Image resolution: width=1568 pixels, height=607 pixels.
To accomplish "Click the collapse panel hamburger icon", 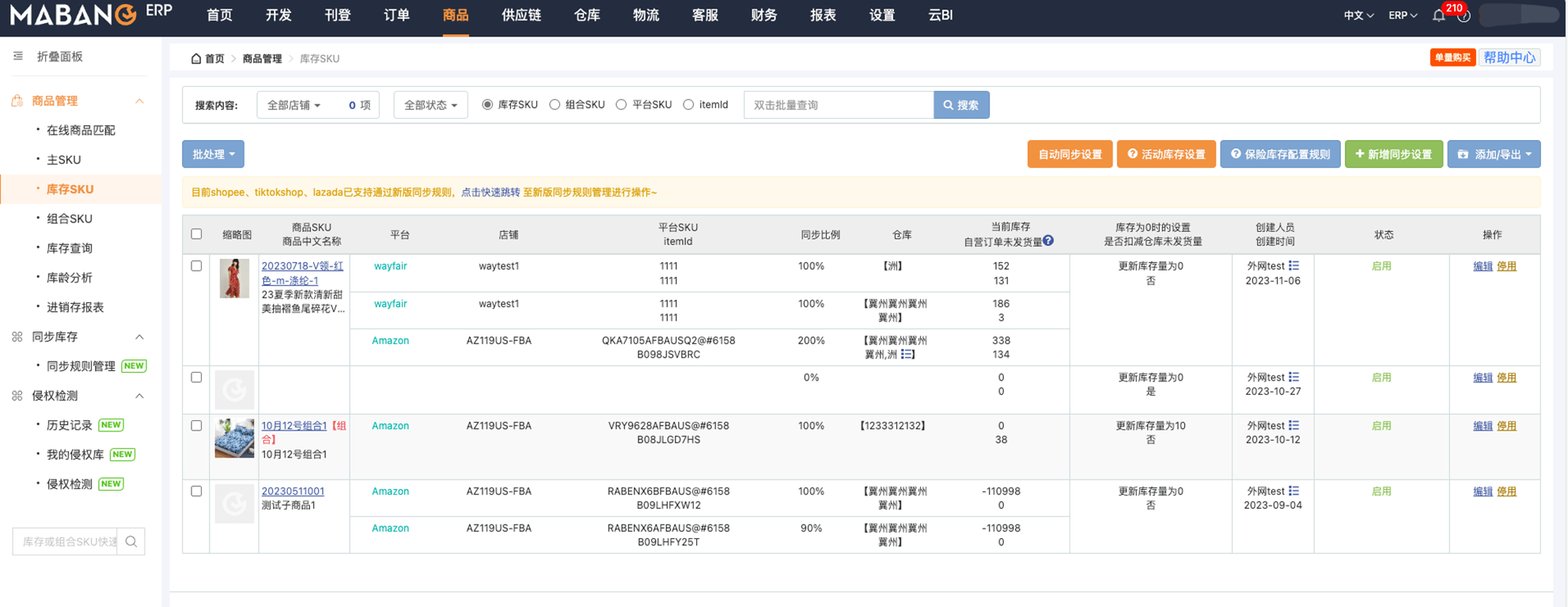I will pos(17,56).
